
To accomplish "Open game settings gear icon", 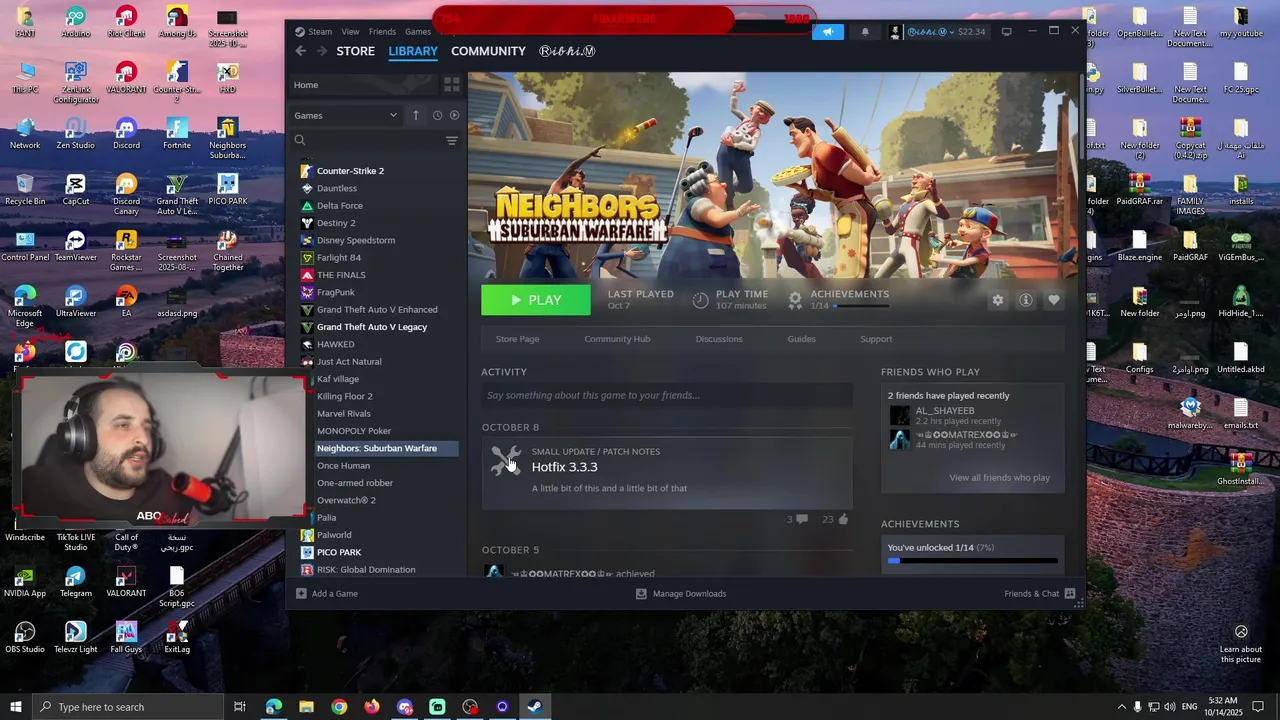I will (x=997, y=300).
